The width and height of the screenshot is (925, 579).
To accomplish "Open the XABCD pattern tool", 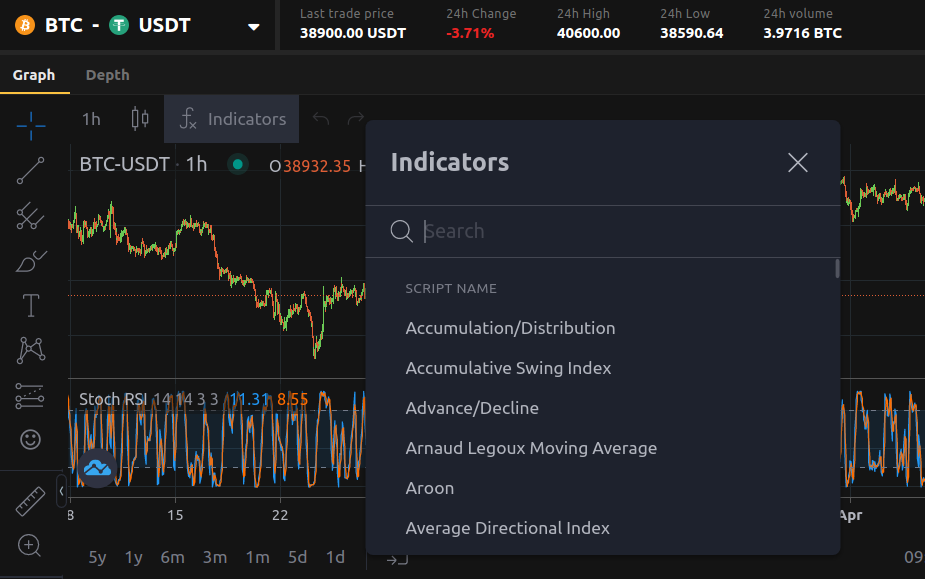I will [x=30, y=349].
